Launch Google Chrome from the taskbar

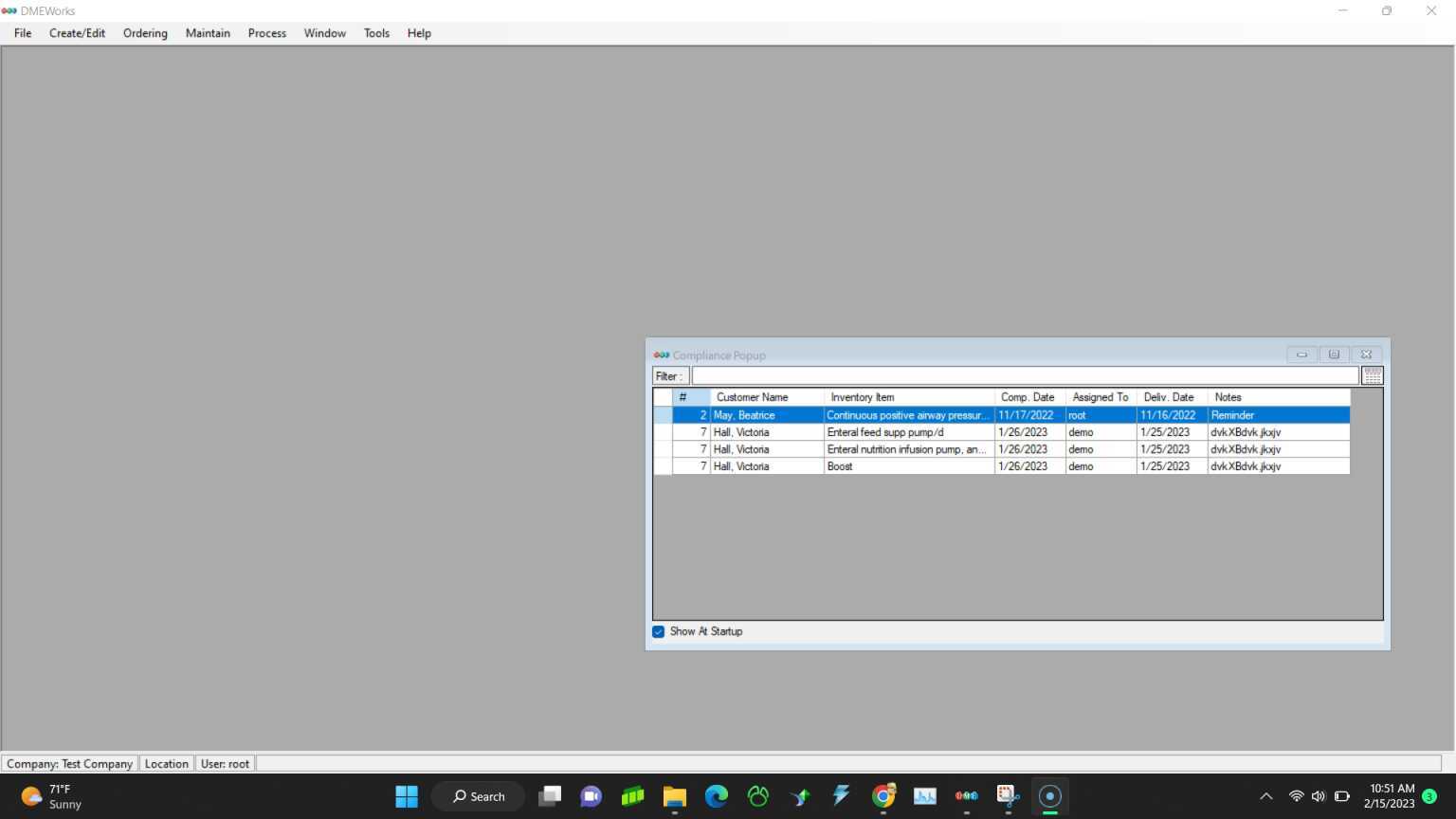883,796
